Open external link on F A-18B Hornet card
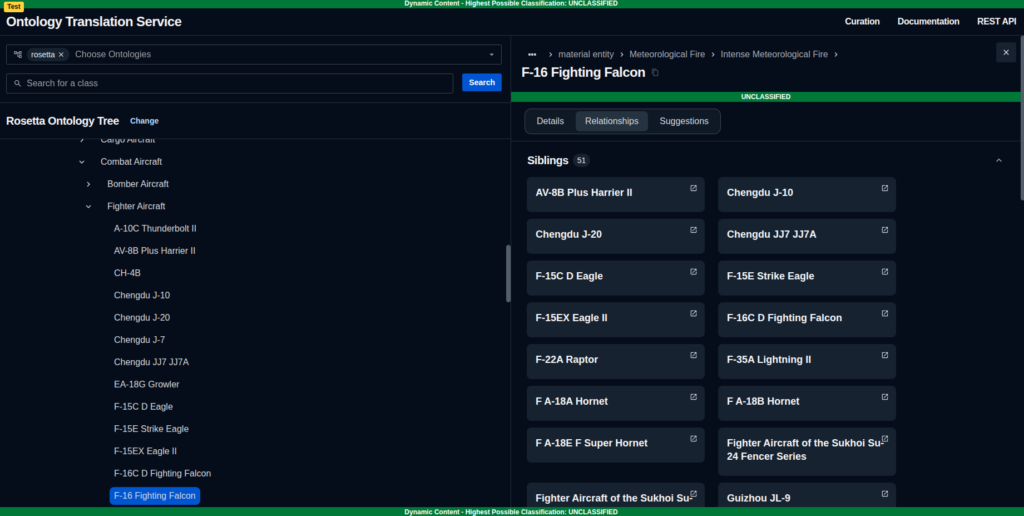This screenshot has height=516, width=1024. [885, 397]
